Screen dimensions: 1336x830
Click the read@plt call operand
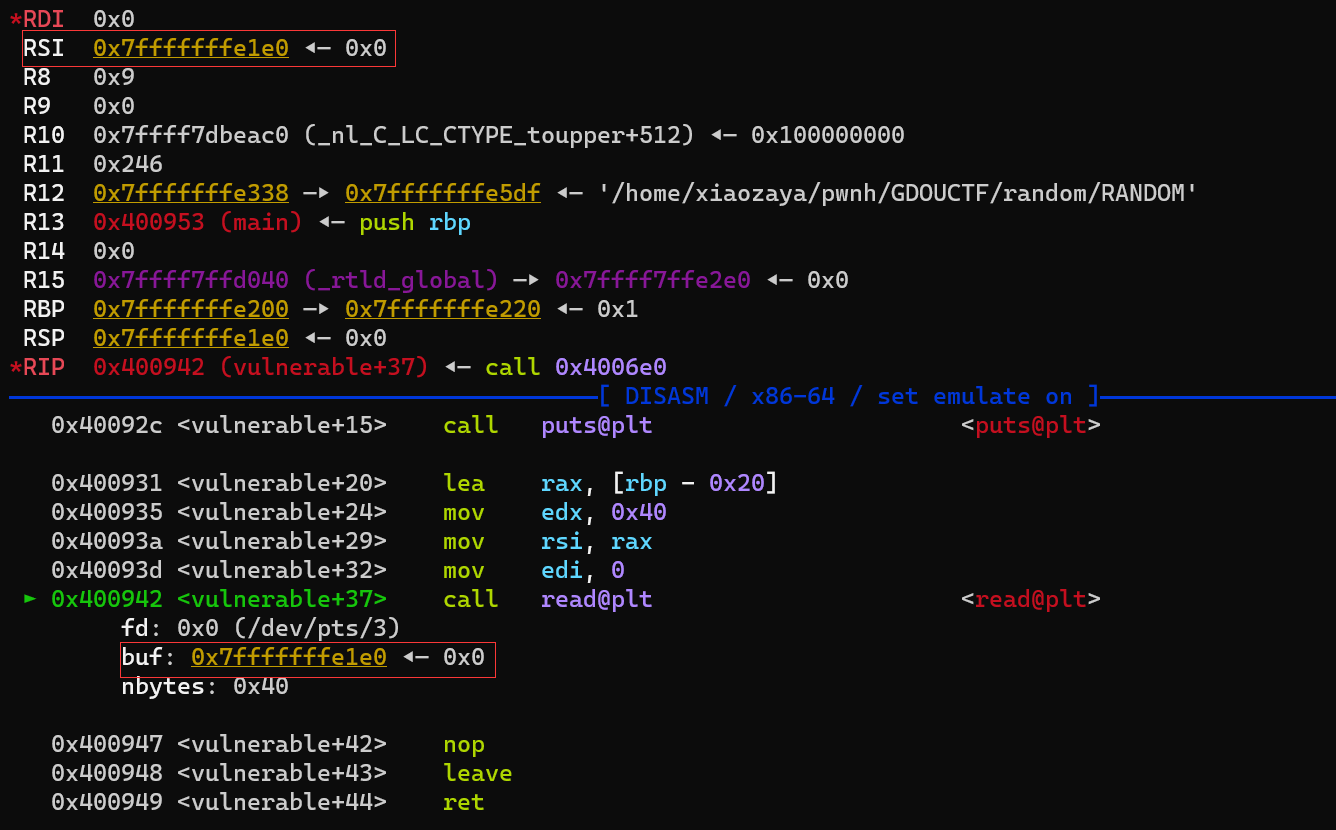(x=597, y=599)
